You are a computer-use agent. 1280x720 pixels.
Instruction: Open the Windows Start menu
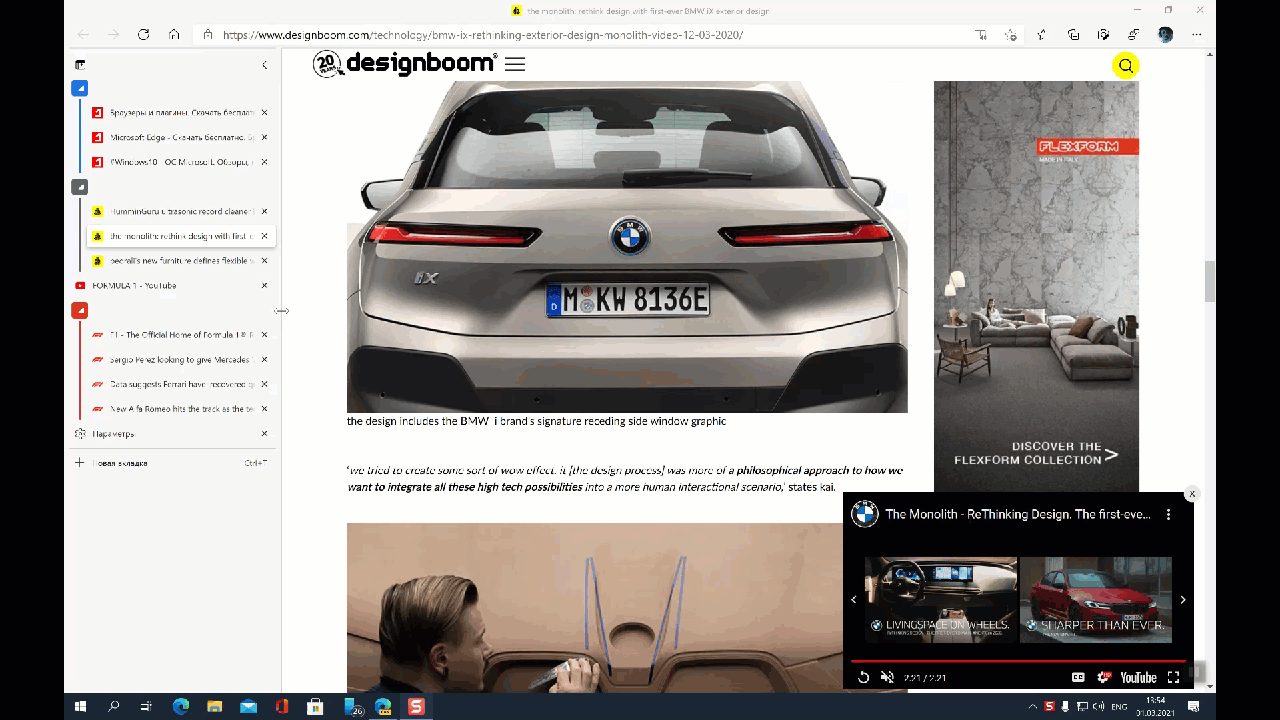pyautogui.click(x=80, y=706)
